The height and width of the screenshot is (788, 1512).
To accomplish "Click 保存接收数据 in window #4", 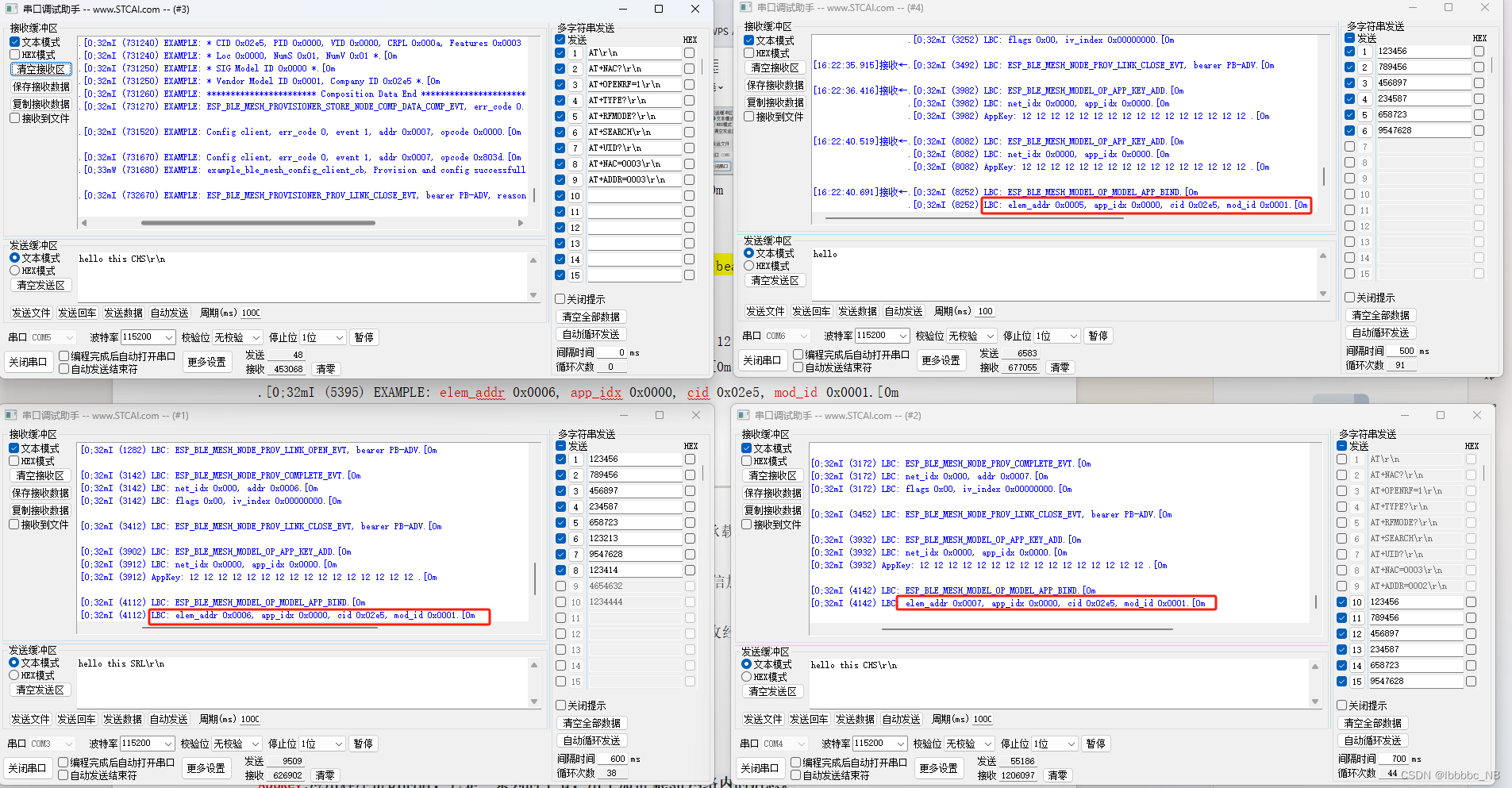I will point(775,85).
